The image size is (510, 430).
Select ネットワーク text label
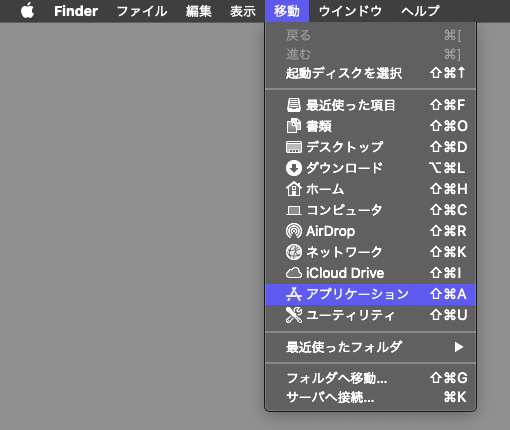click(344, 252)
